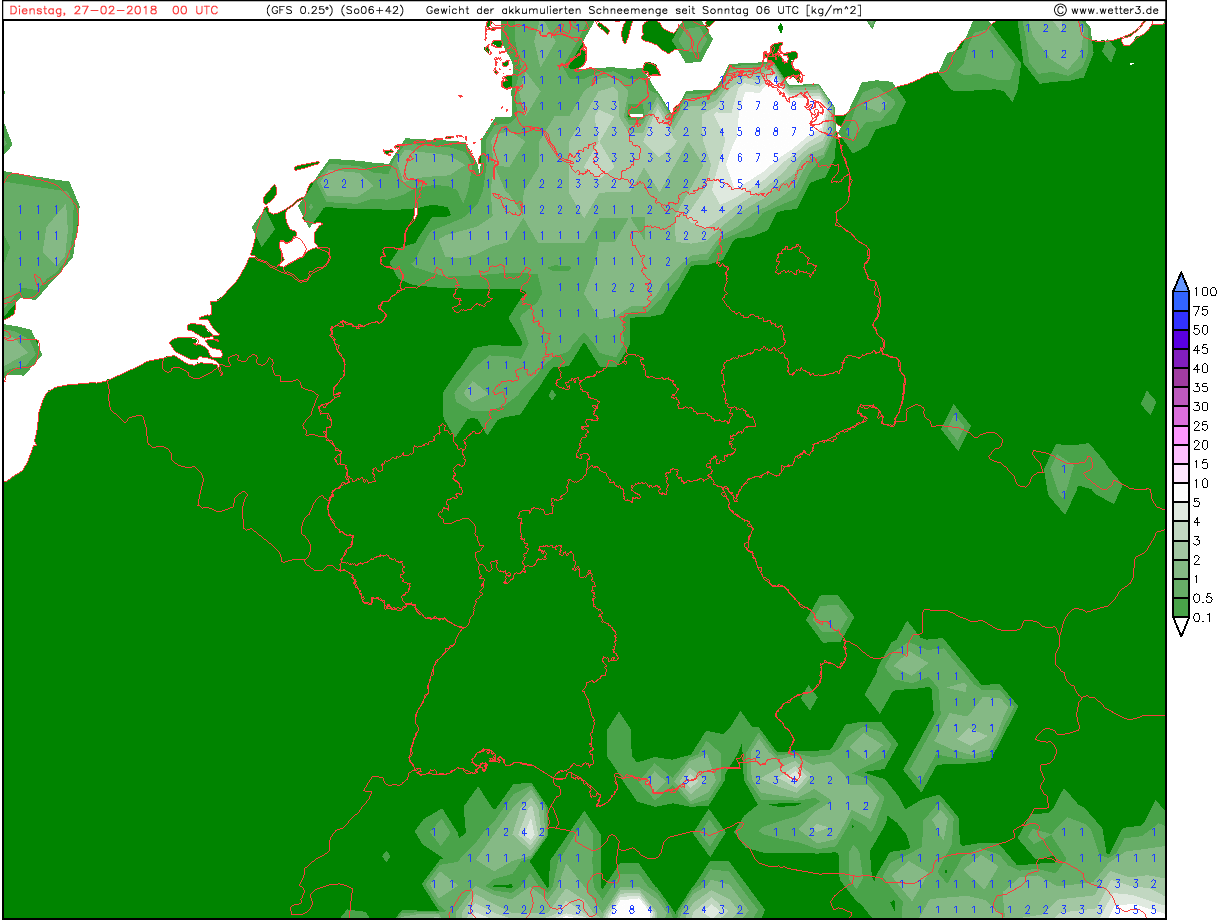Select legend color band between 35 and 40
The width and height of the screenshot is (1229, 922).
point(1181,378)
